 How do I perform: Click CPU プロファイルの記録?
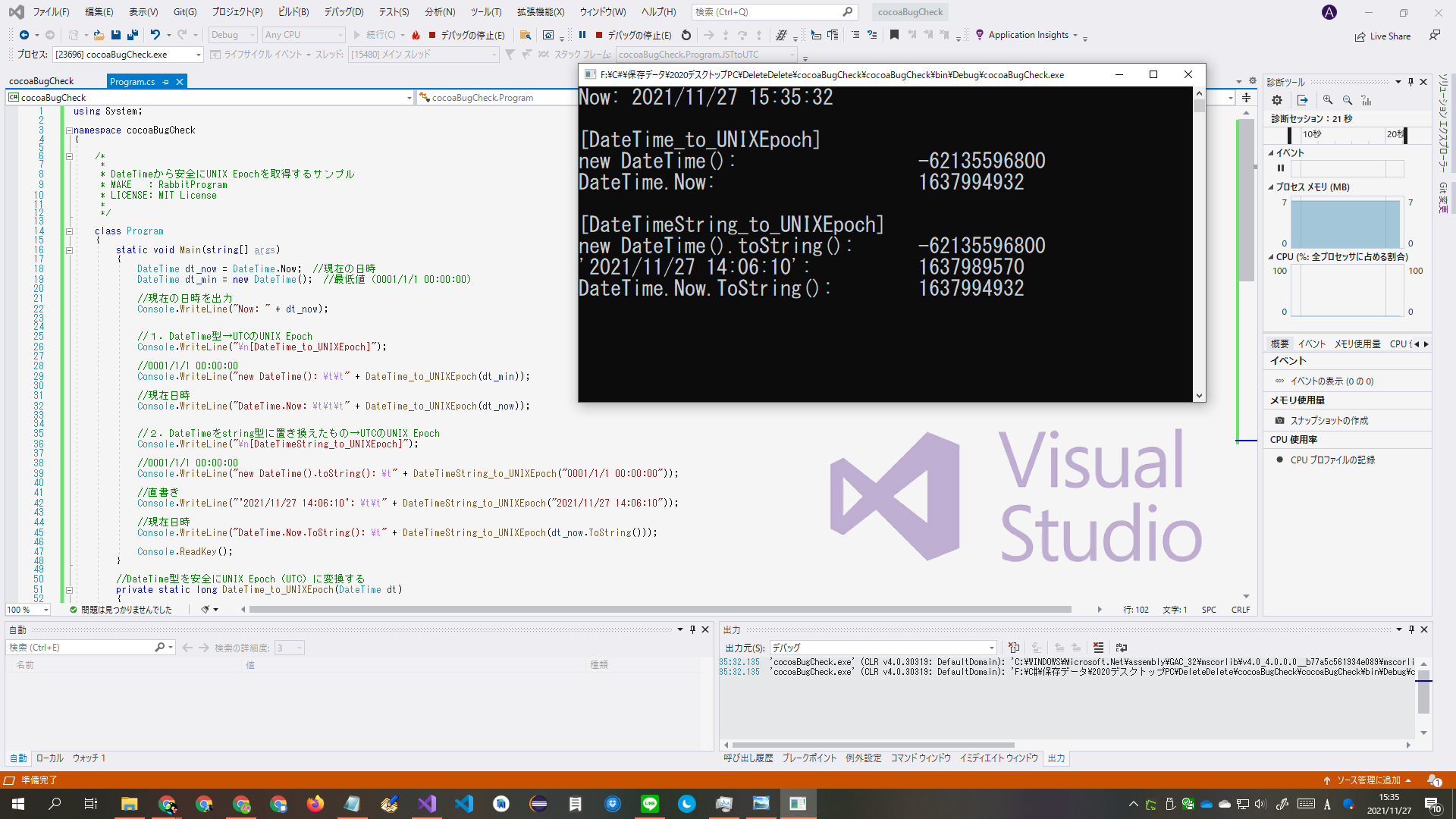tap(1331, 460)
